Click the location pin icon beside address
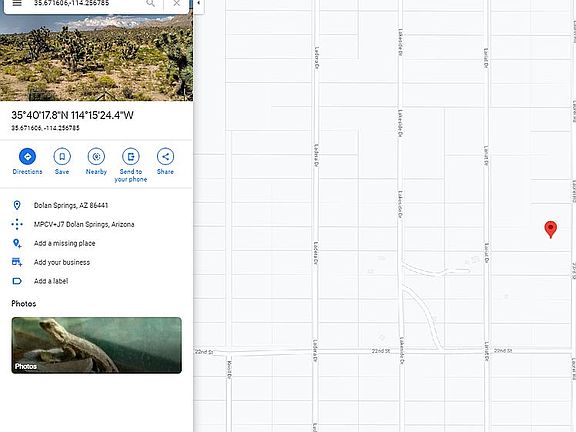 [x=17, y=205]
